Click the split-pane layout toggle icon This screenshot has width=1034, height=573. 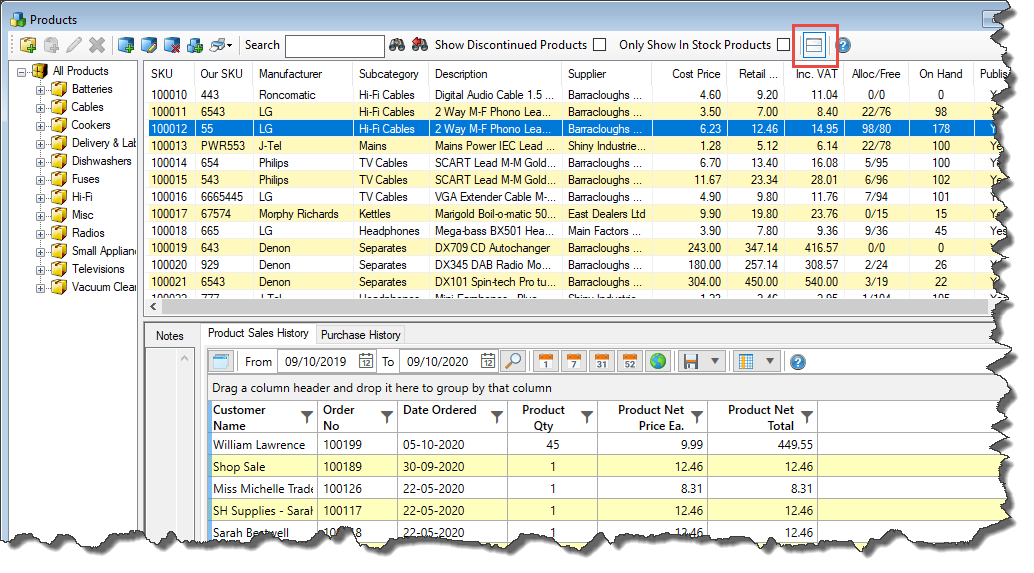[814, 45]
